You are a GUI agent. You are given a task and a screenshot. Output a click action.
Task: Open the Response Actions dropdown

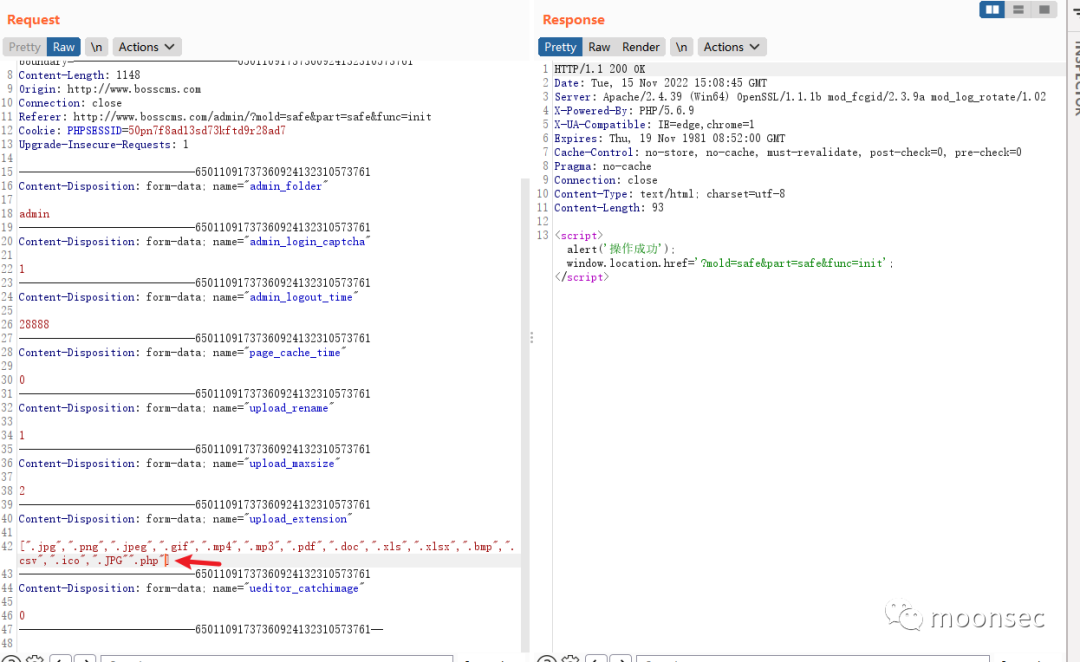tap(731, 47)
